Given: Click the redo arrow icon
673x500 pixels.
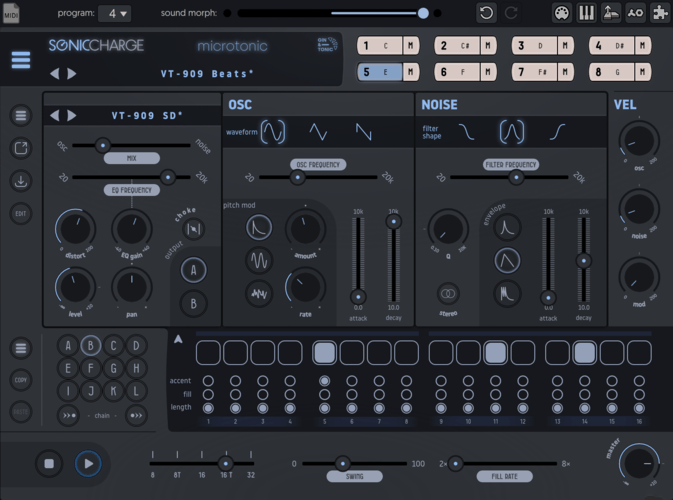Looking at the screenshot, I should (x=511, y=13).
